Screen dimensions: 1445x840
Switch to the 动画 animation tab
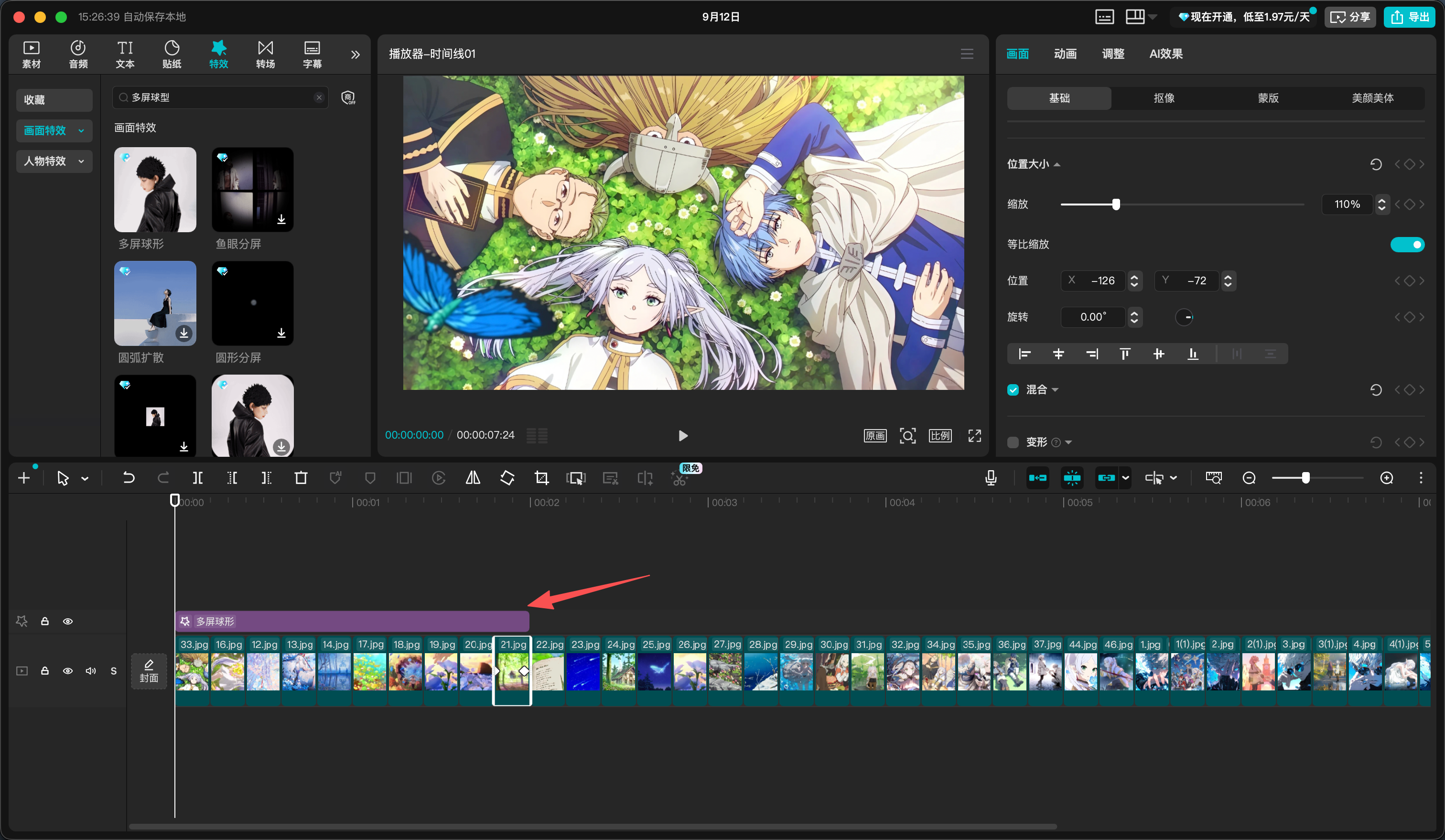(1065, 54)
